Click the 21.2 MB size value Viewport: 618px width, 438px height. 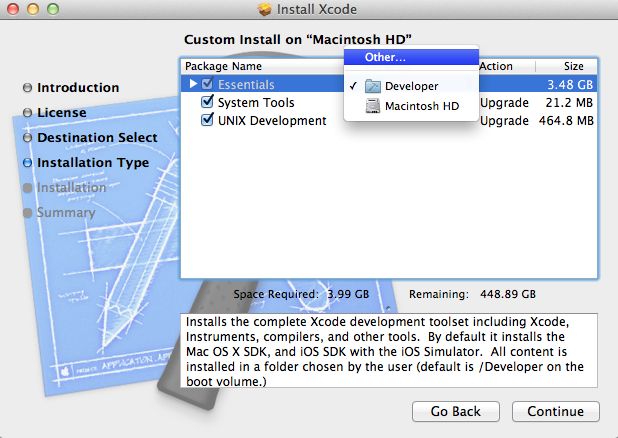569,103
